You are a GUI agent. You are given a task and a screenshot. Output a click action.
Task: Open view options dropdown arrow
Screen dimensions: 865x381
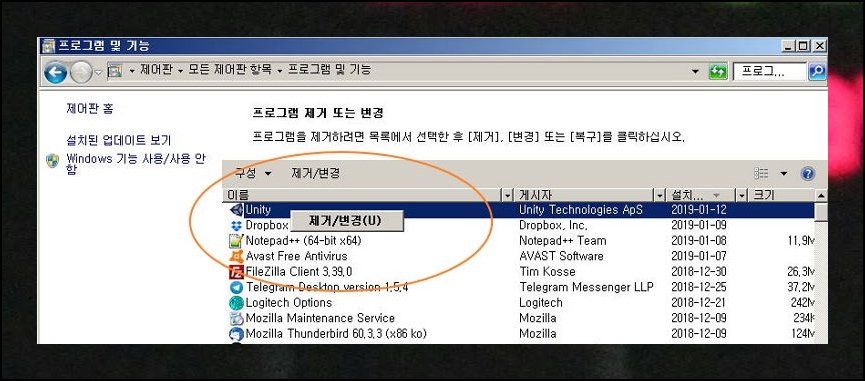tap(784, 174)
